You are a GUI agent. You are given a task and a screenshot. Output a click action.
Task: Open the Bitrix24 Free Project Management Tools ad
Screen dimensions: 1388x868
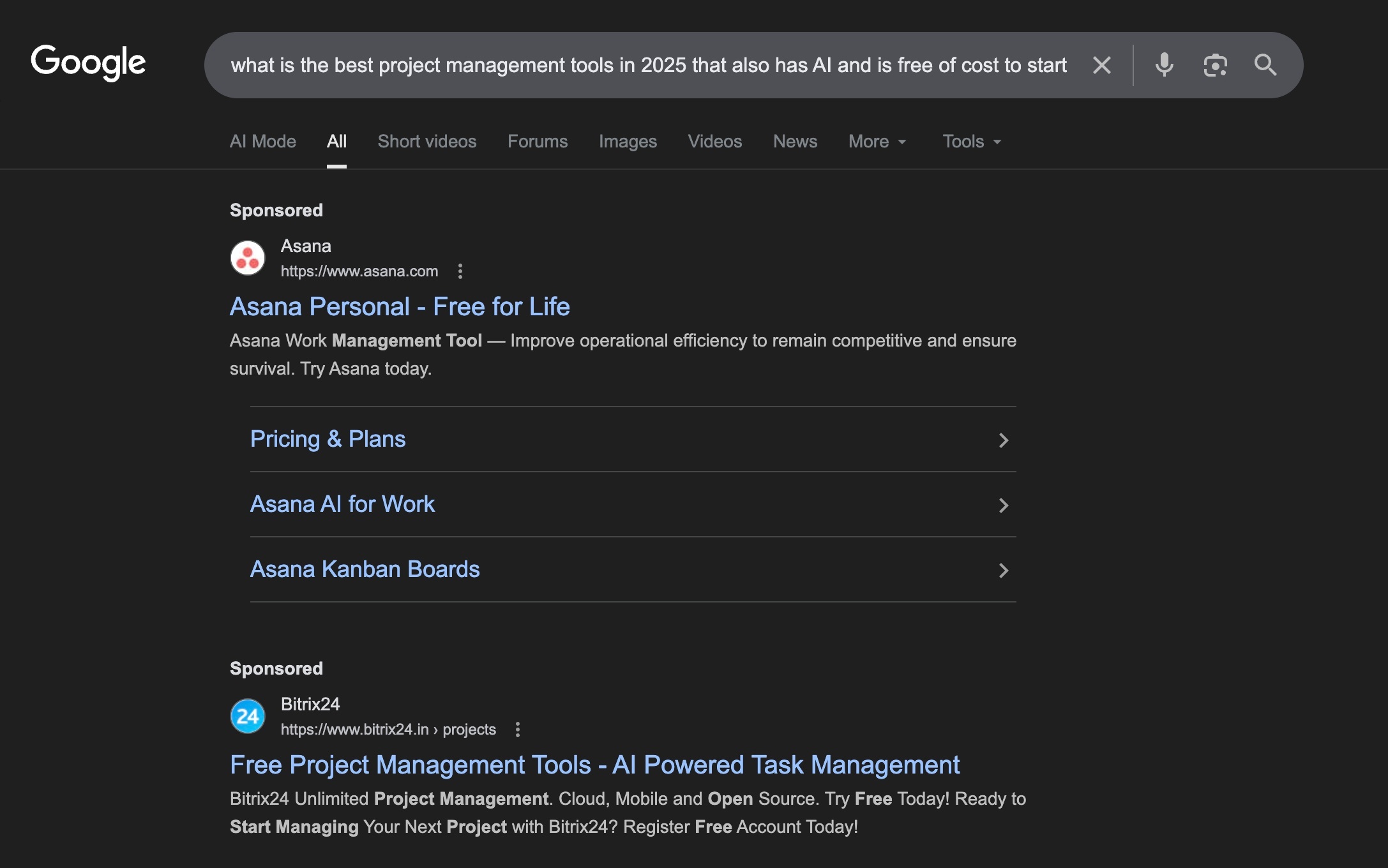pyautogui.click(x=594, y=764)
